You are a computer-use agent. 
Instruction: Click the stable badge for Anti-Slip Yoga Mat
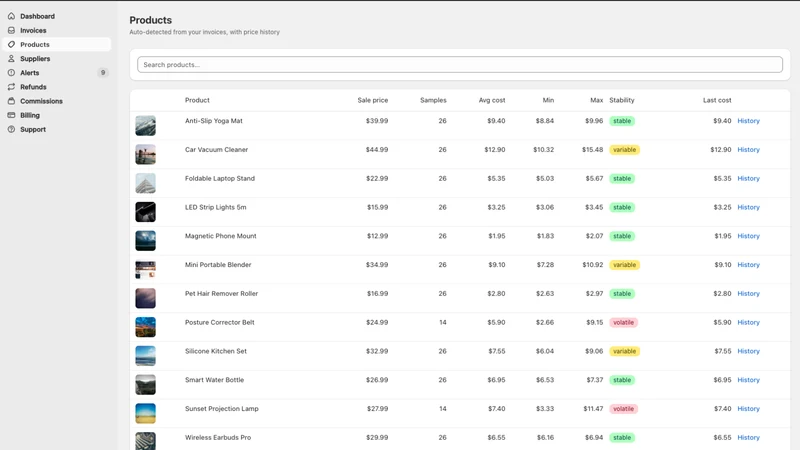pyautogui.click(x=622, y=121)
